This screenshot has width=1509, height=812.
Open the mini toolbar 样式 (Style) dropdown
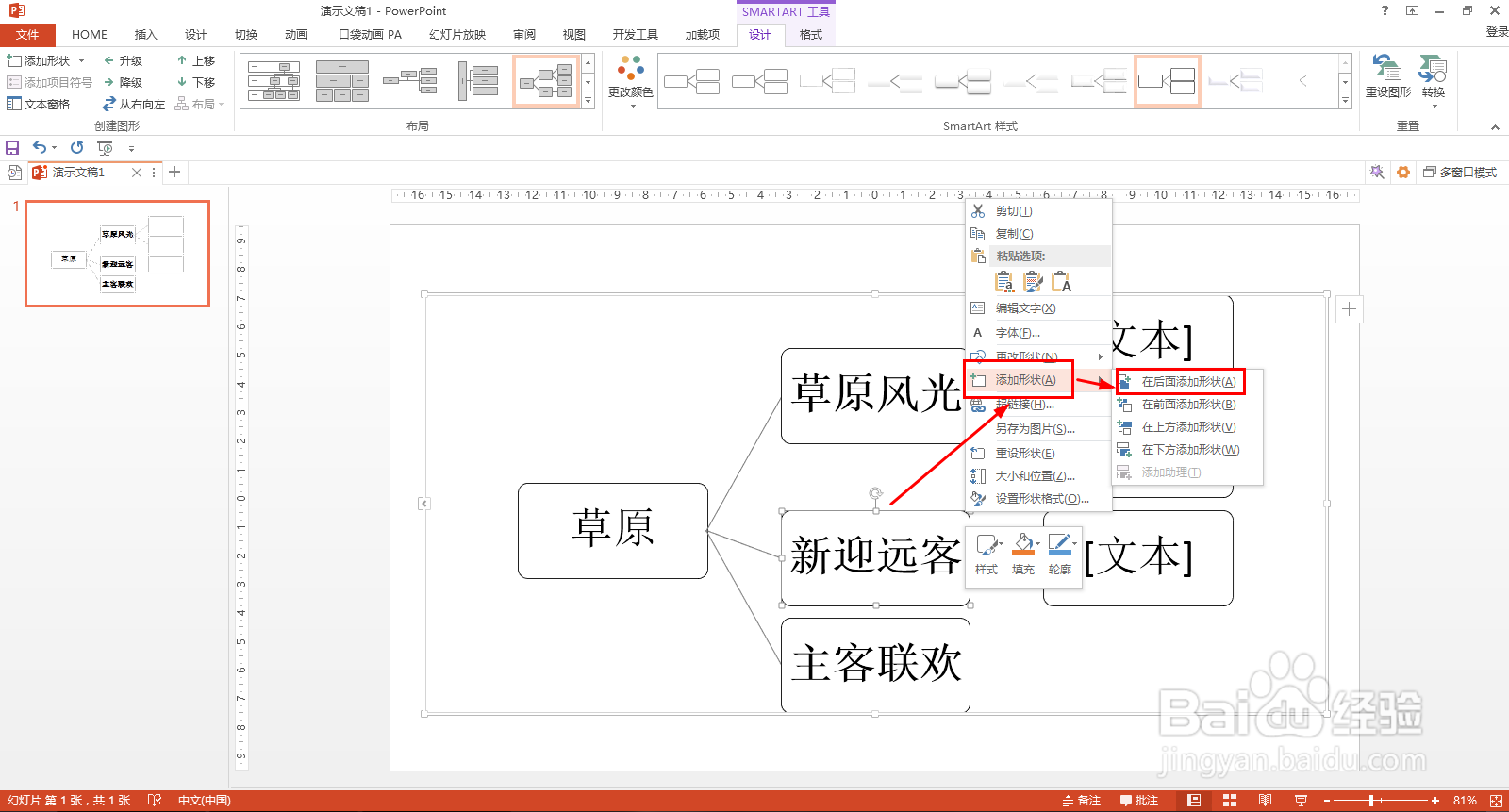pyautogui.click(x=987, y=555)
